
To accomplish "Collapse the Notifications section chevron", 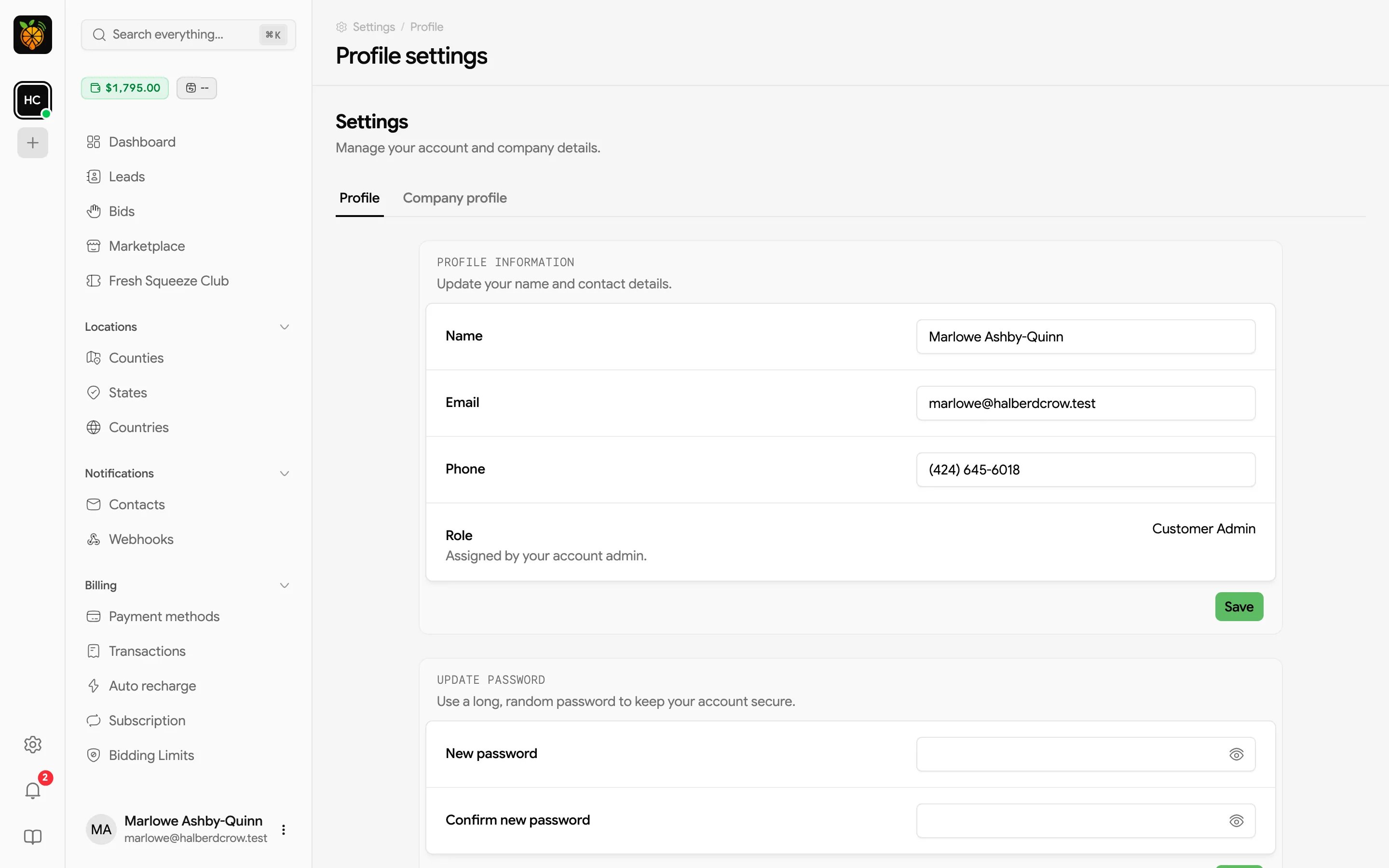I will (284, 473).
